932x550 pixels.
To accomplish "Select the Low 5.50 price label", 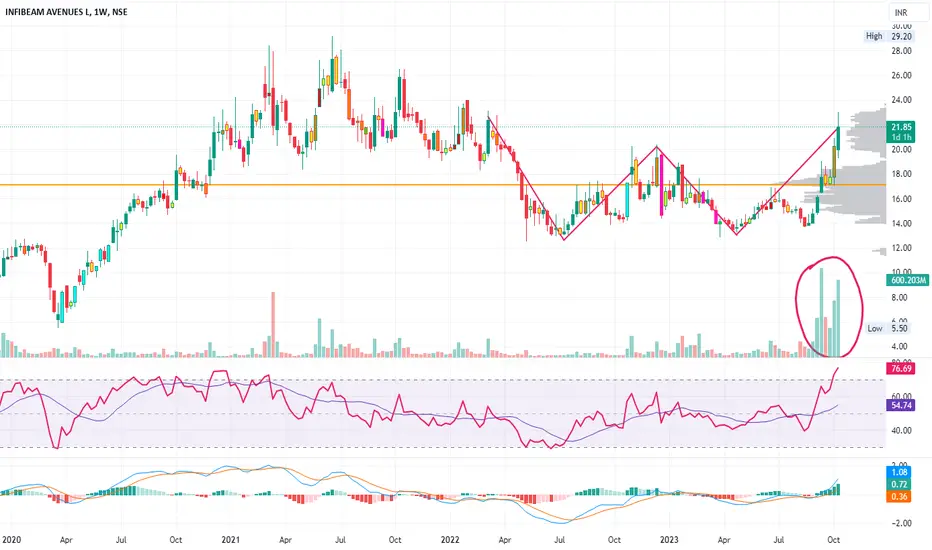I will (889, 328).
